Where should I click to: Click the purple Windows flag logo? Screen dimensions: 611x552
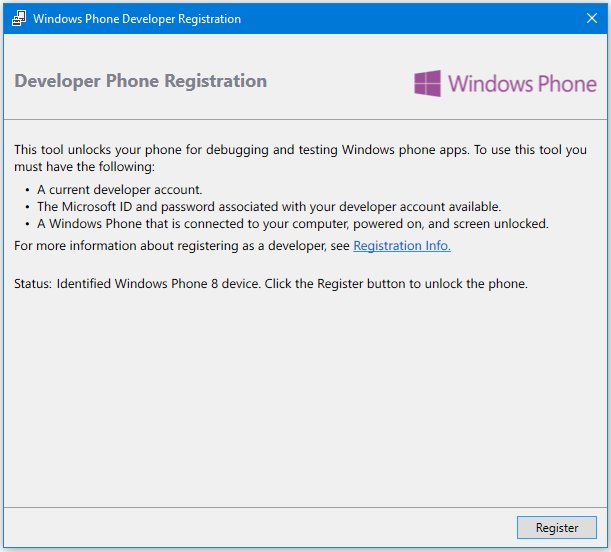427,83
